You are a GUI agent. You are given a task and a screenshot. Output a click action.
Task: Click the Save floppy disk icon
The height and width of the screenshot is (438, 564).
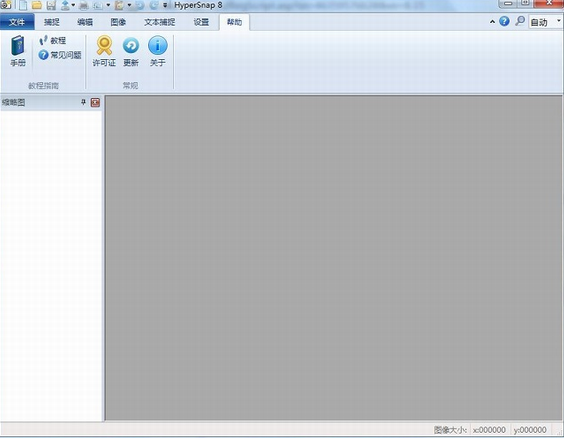51,5
